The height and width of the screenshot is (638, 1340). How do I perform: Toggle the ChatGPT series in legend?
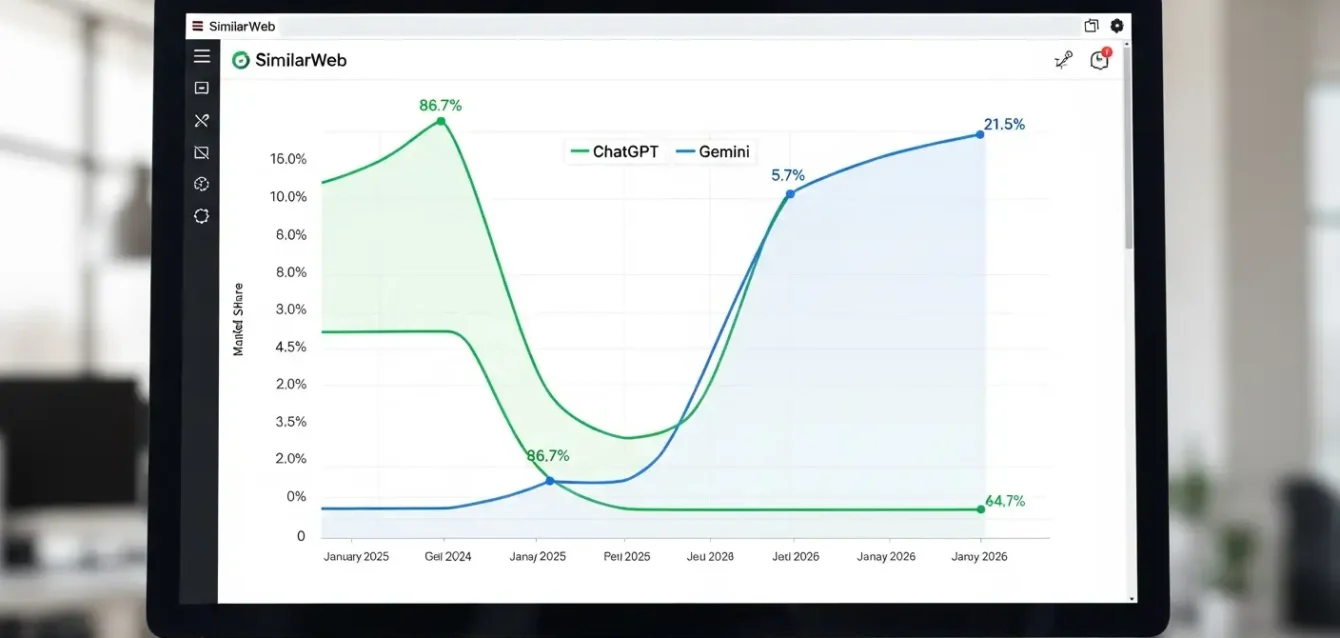[x=614, y=152]
